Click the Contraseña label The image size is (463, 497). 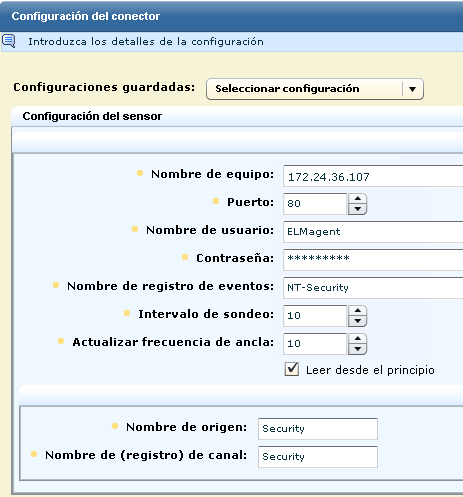(x=235, y=258)
